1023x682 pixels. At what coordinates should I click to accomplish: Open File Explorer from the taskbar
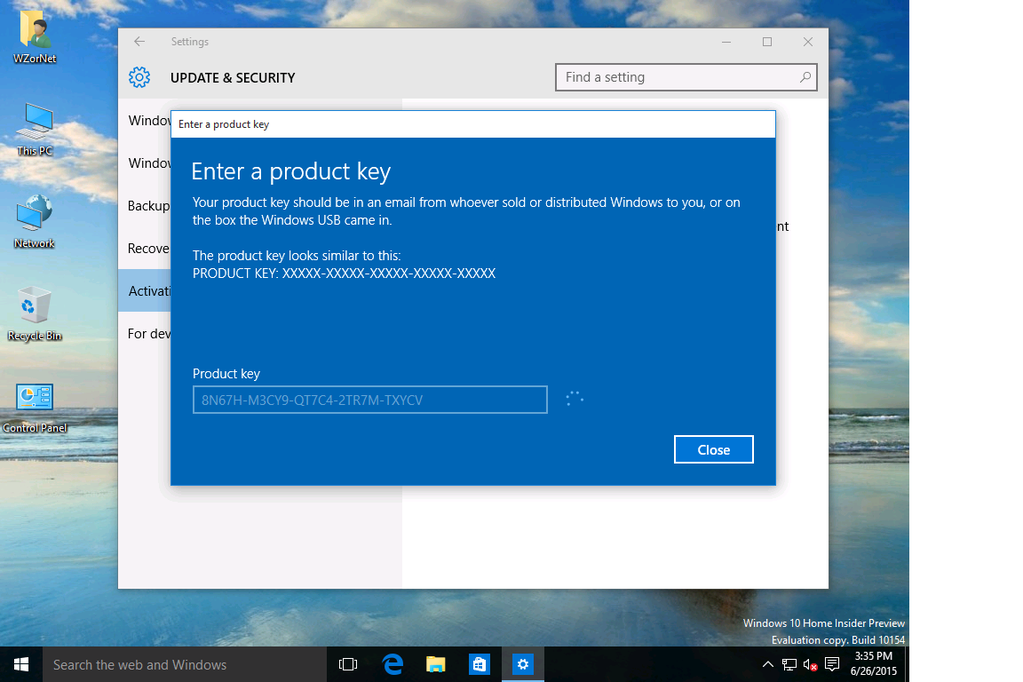435,664
